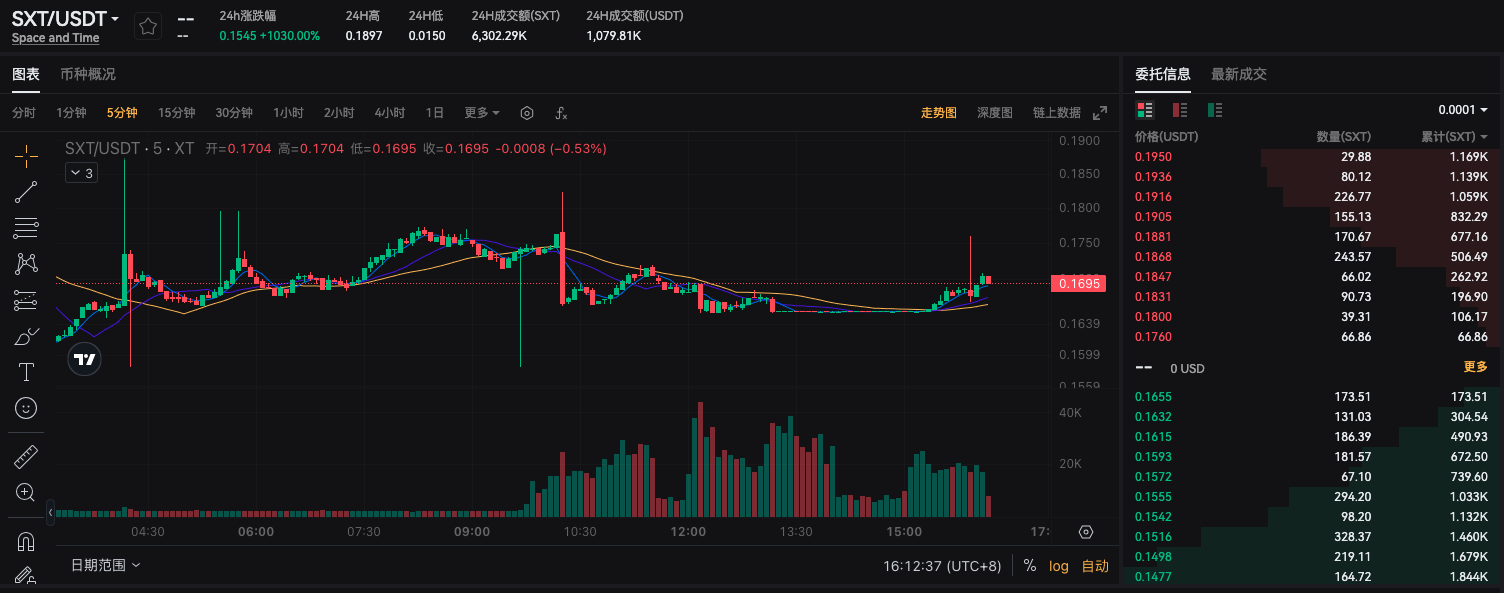This screenshot has height=593, width=1504.
Task: Activate the ruler measure tool
Action: pyautogui.click(x=26, y=457)
